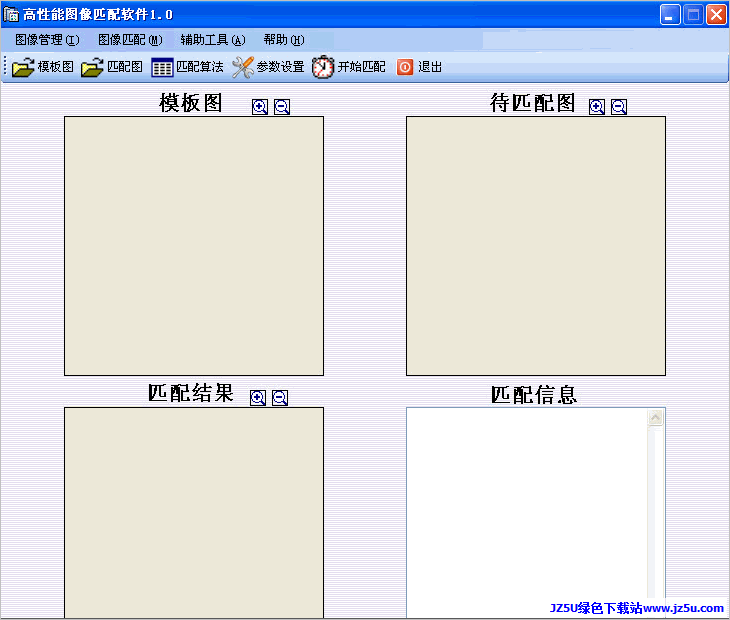
Task: Open the 辅助工具(A) menu
Action: click(x=213, y=40)
